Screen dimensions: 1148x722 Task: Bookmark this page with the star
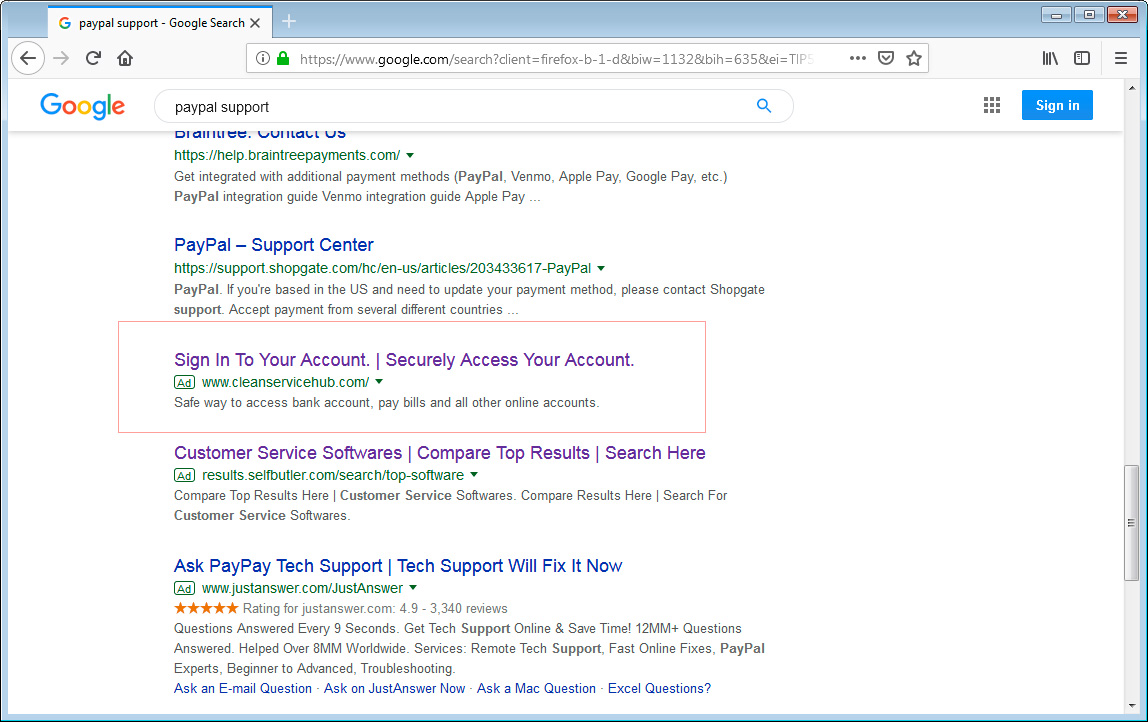914,59
